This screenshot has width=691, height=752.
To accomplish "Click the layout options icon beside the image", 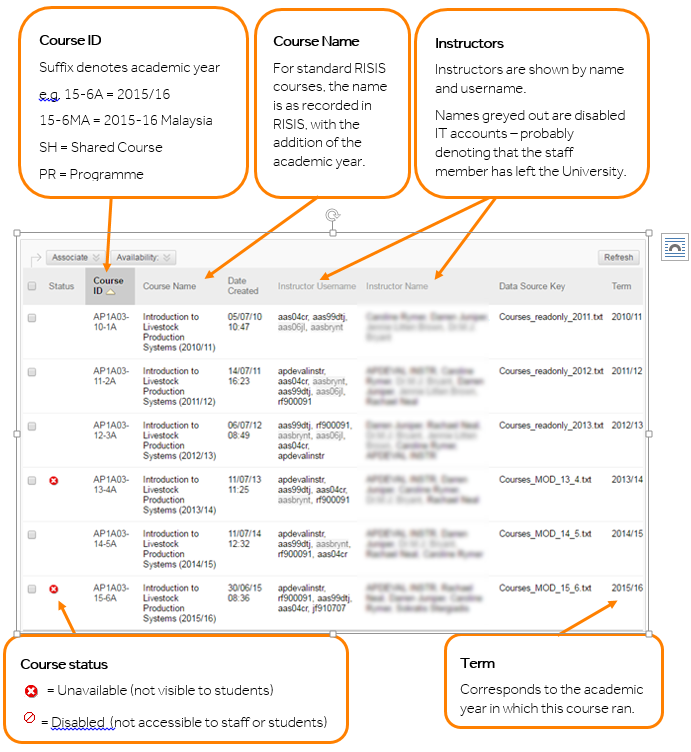I will (x=674, y=248).
